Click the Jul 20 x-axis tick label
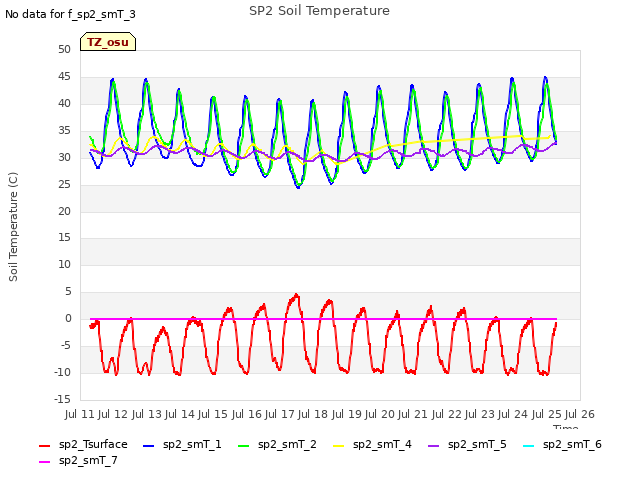Viewport: 640px width, 480px height. (380, 414)
